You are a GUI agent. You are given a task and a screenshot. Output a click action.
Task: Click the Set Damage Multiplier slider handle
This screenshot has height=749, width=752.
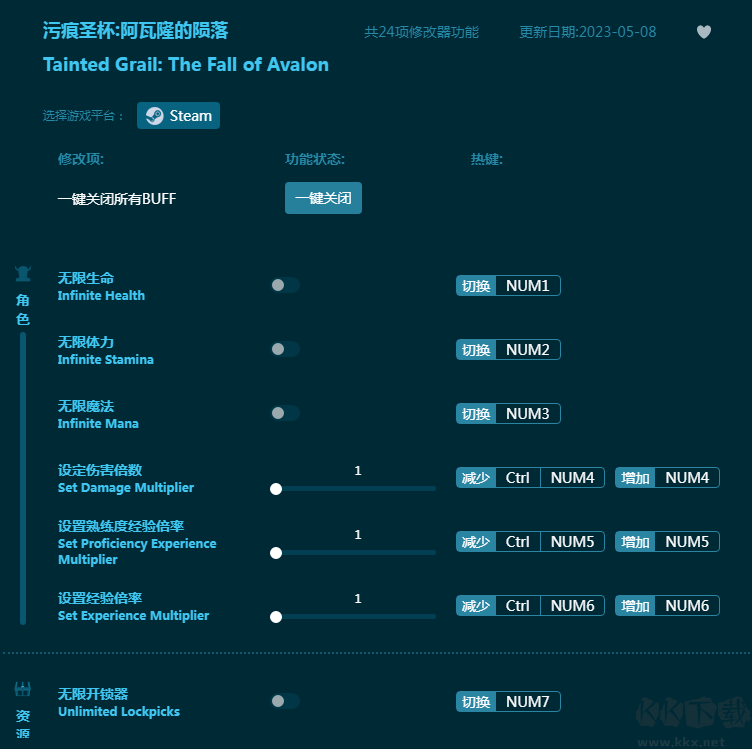point(276,489)
